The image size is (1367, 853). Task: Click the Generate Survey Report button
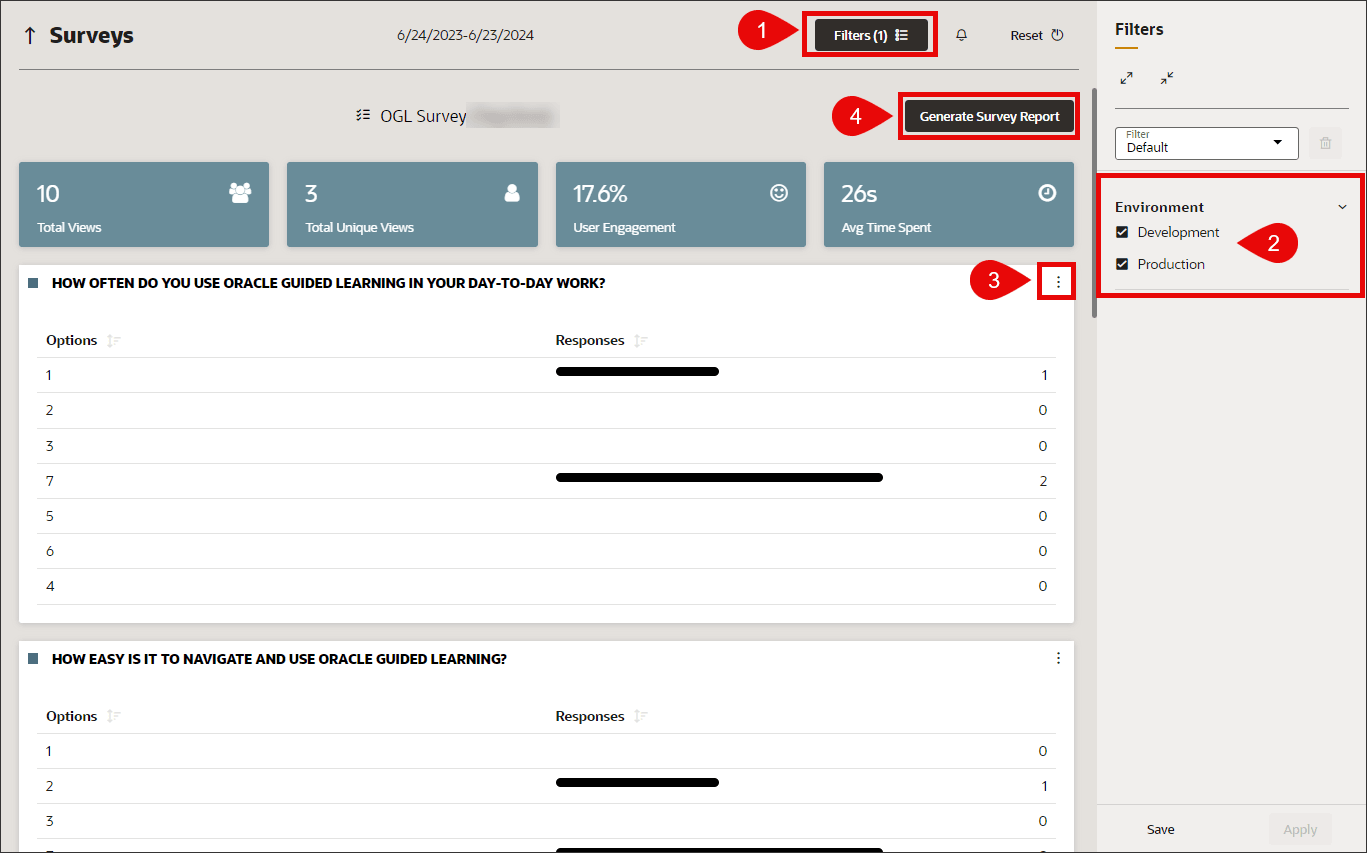click(x=988, y=116)
